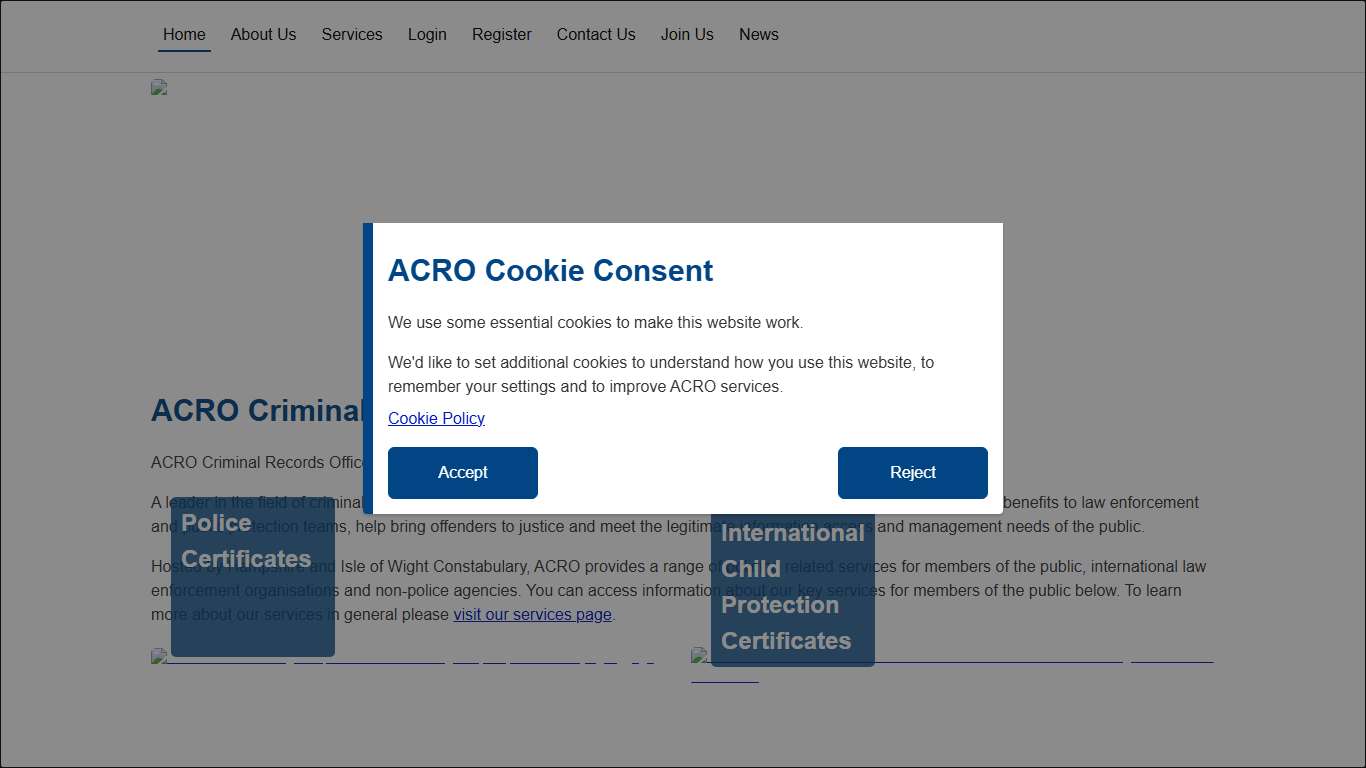
Task: Click the ACRO Cookie Consent heading
Action: [x=550, y=271]
